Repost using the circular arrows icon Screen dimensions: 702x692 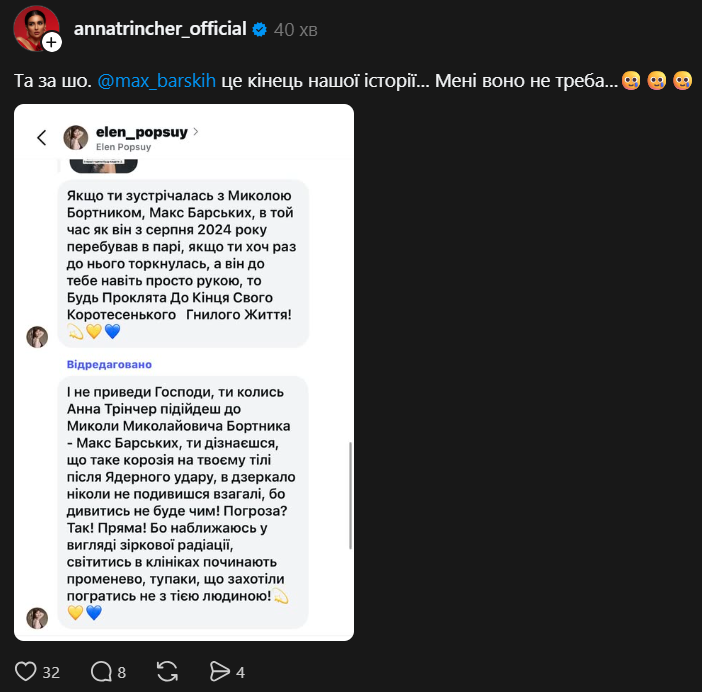167,671
